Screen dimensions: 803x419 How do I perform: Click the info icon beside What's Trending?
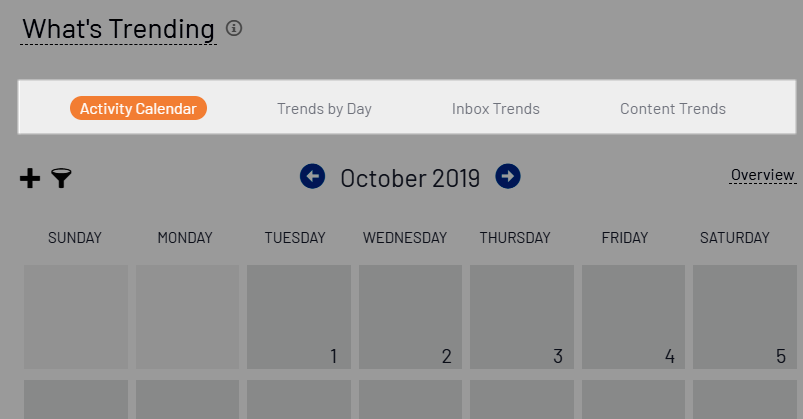tap(234, 29)
